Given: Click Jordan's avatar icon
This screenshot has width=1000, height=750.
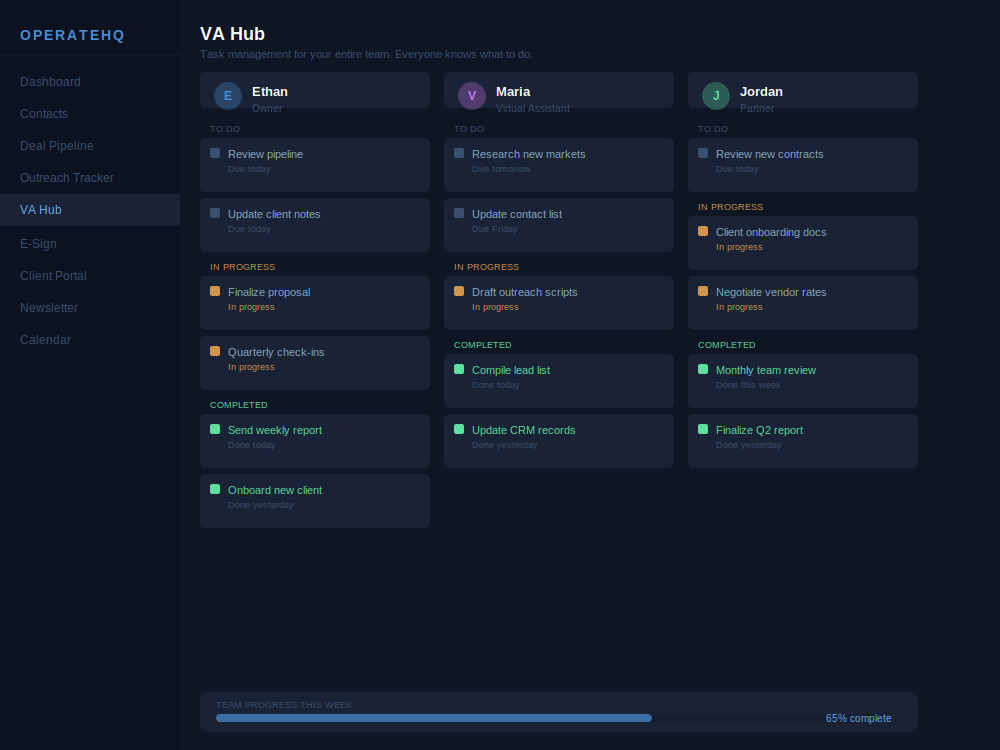Looking at the screenshot, I should (x=716, y=96).
